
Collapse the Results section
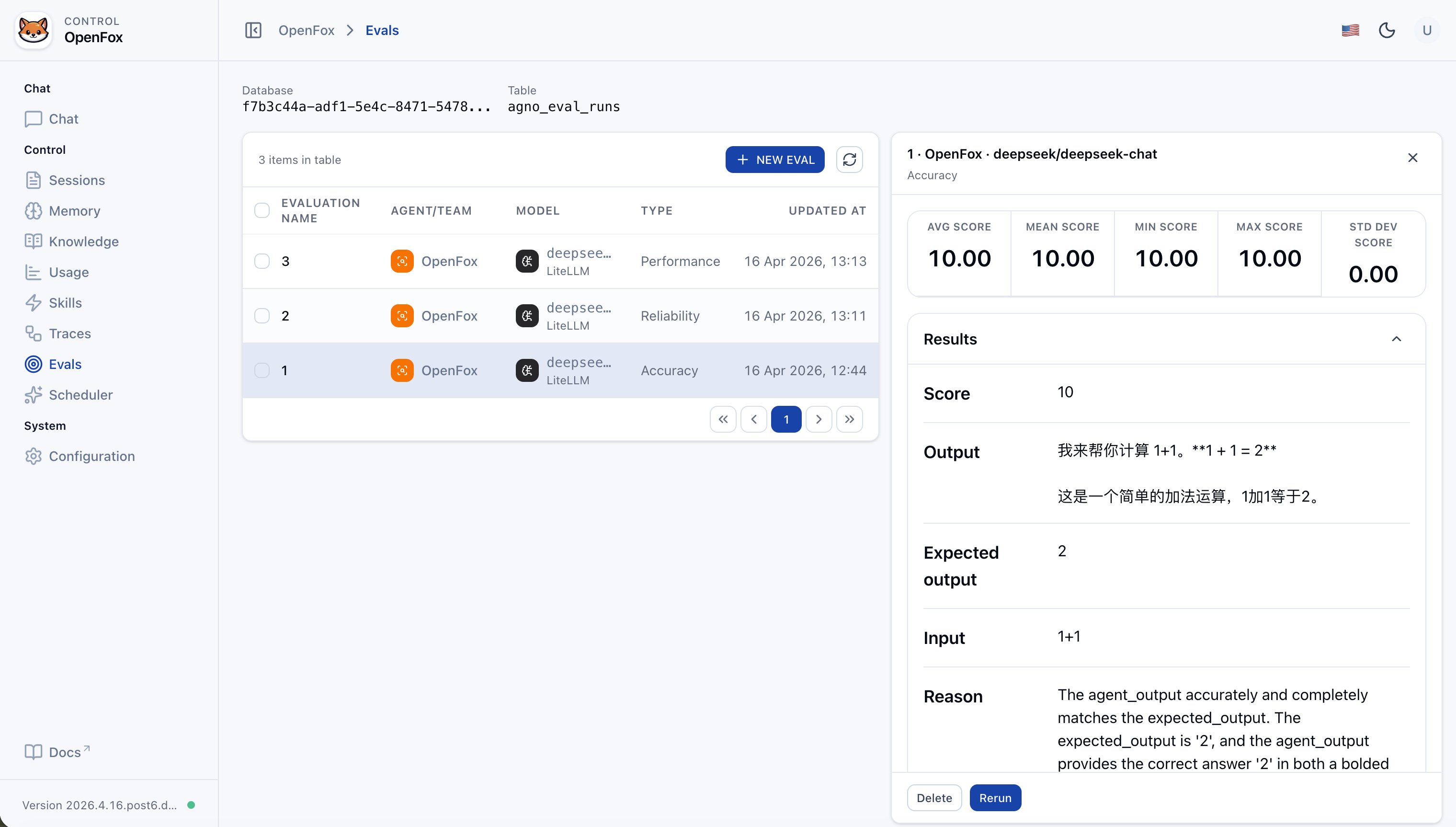click(x=1397, y=339)
